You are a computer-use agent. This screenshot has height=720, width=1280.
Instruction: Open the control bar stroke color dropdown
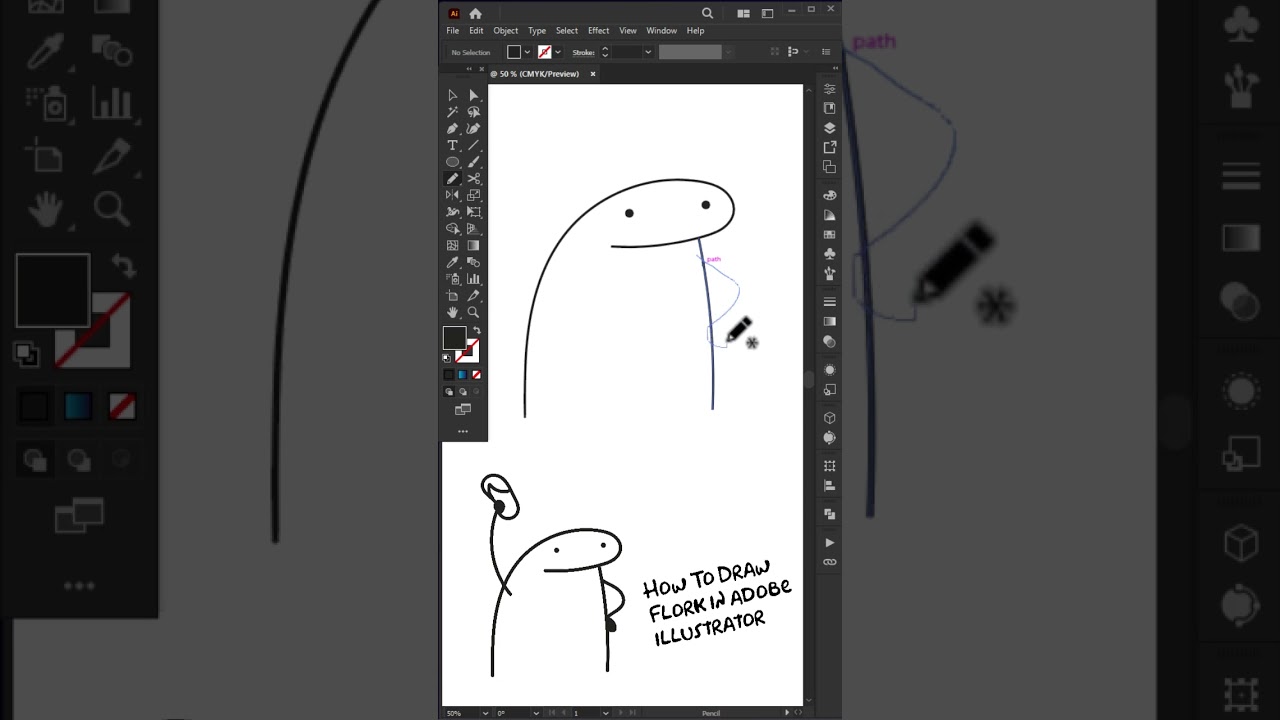point(557,52)
